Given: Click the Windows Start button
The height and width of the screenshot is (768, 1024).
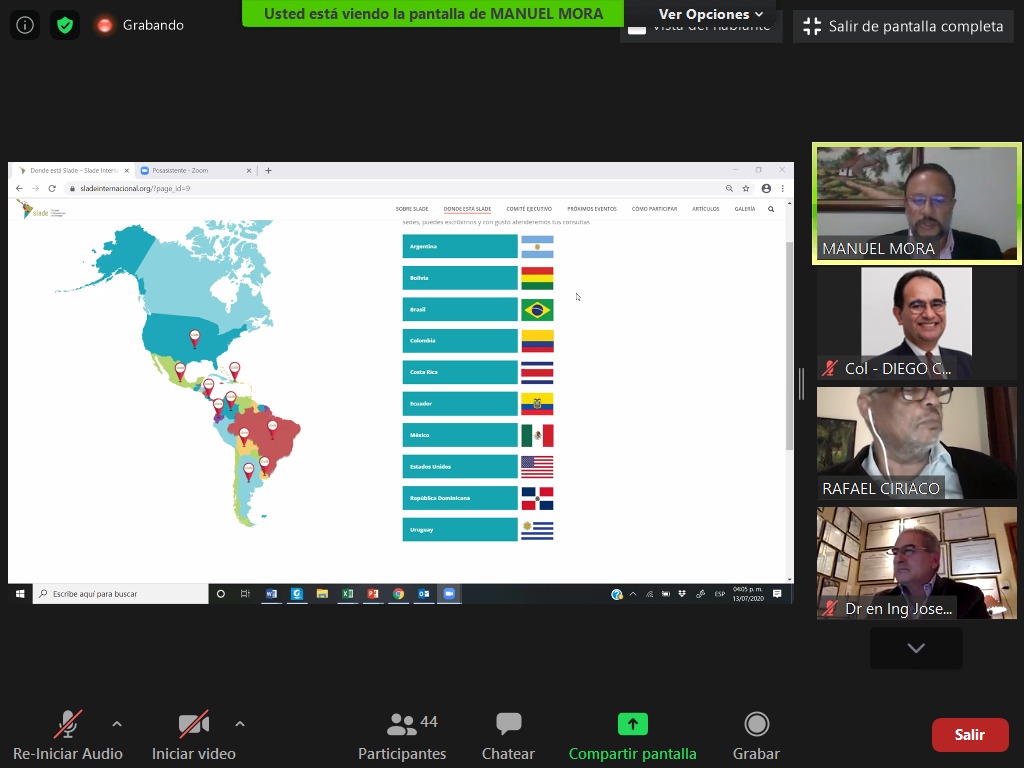Looking at the screenshot, I should tap(20, 594).
